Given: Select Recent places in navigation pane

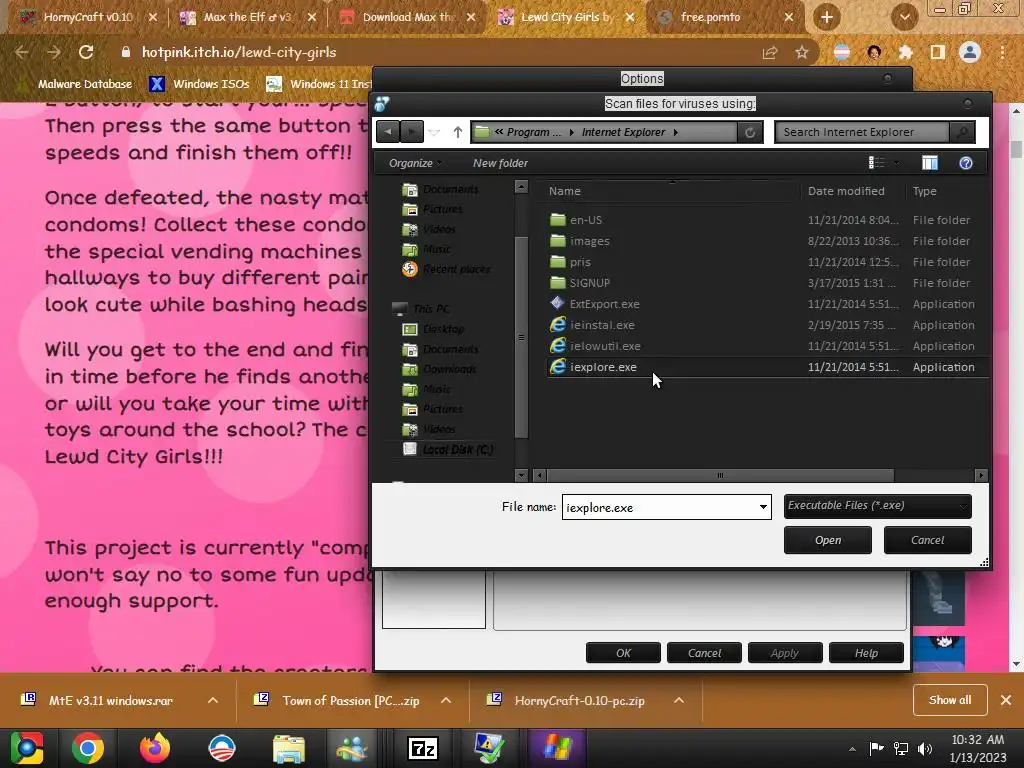Looking at the screenshot, I should pos(447,269).
